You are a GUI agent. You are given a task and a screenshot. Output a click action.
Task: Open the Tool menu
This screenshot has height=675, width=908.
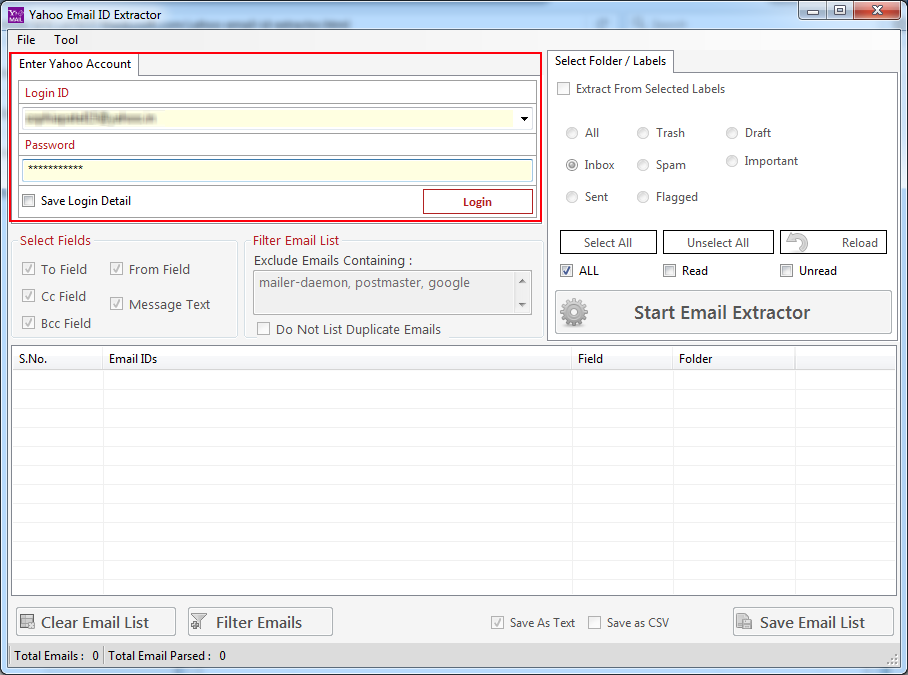(66, 40)
